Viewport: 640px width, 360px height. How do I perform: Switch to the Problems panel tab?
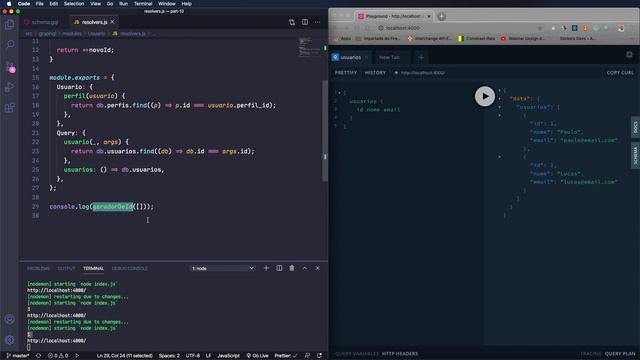coord(38,269)
